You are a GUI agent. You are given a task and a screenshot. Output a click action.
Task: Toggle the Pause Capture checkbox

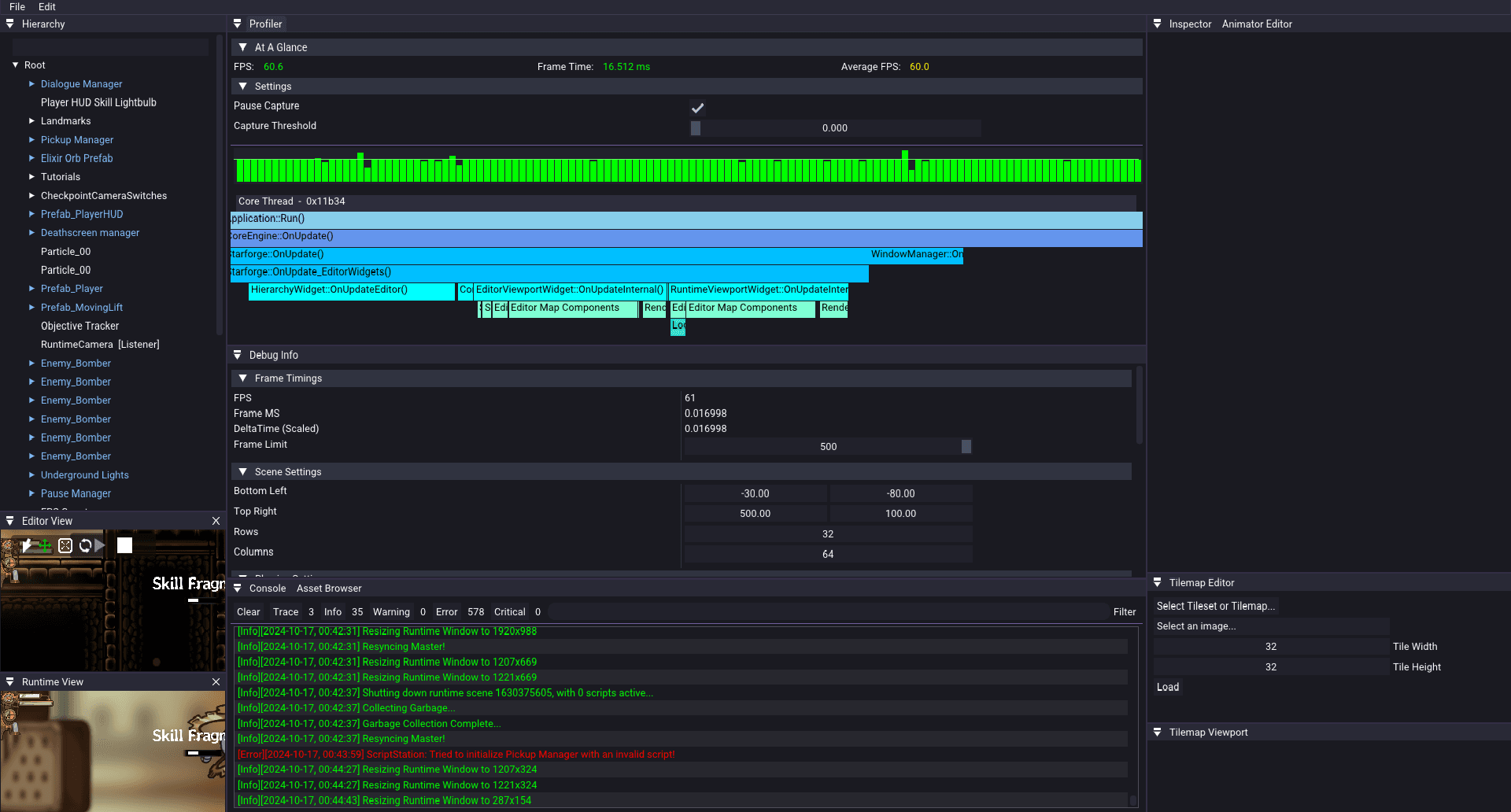coord(697,108)
